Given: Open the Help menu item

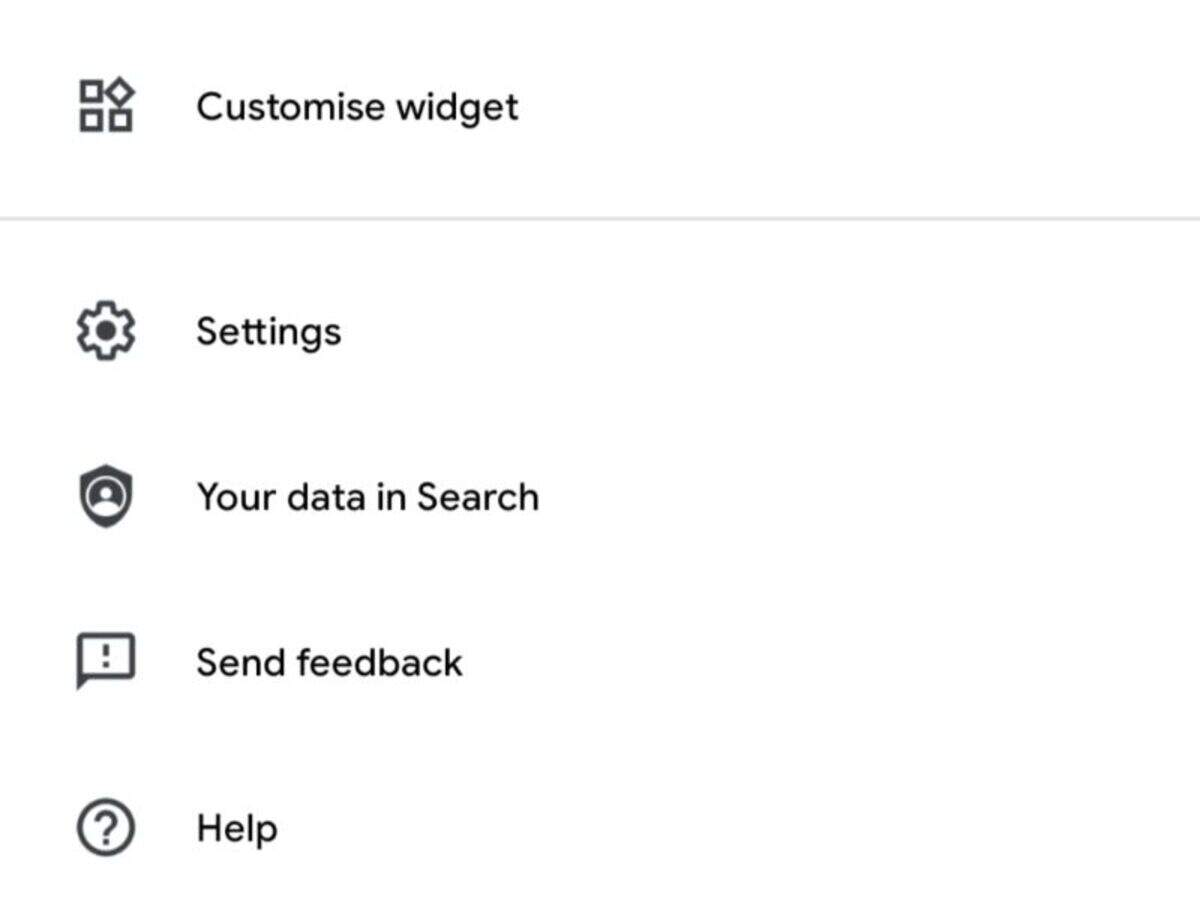Looking at the screenshot, I should tap(237, 828).
